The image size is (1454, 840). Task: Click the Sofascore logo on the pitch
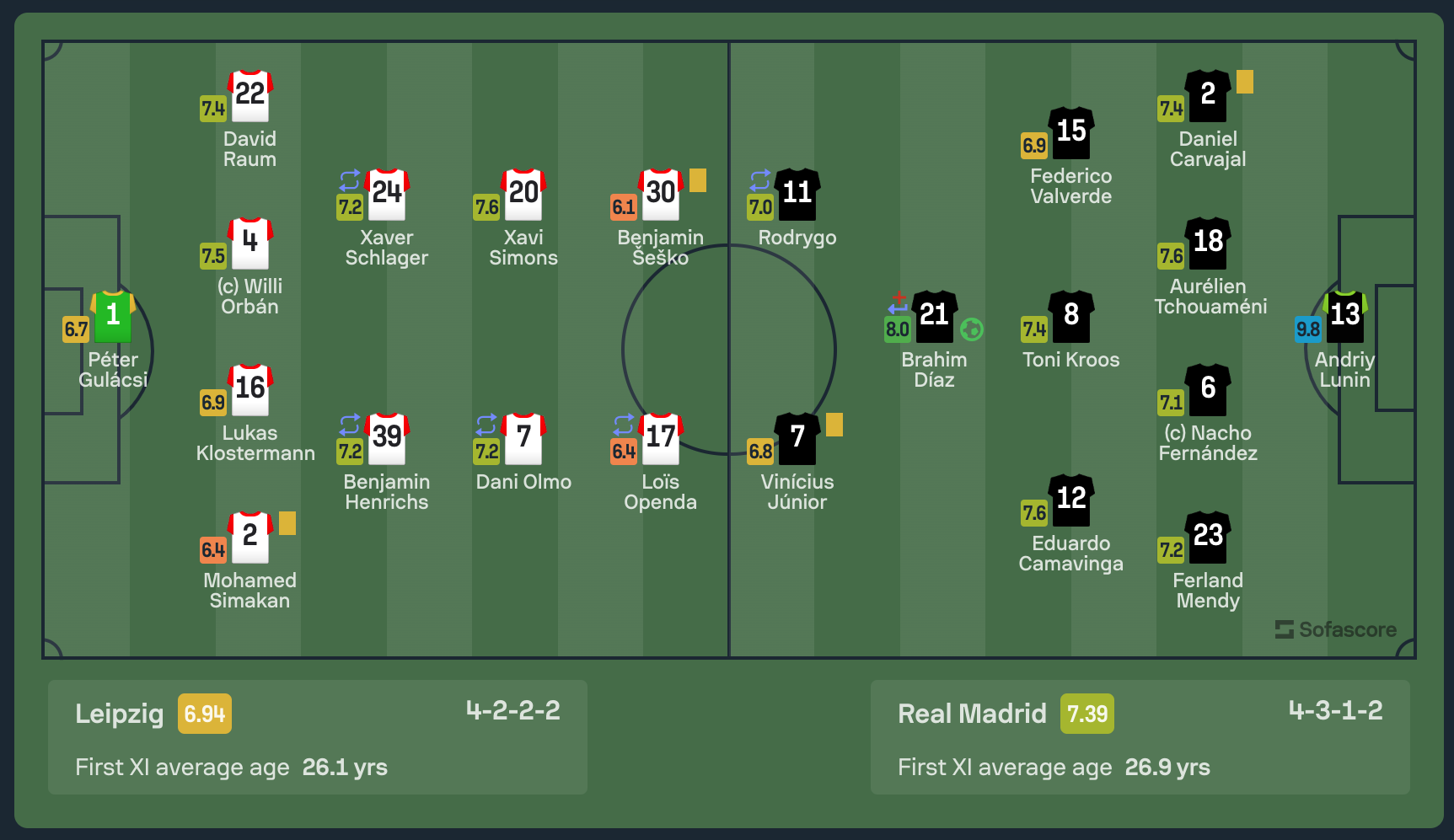(1336, 629)
